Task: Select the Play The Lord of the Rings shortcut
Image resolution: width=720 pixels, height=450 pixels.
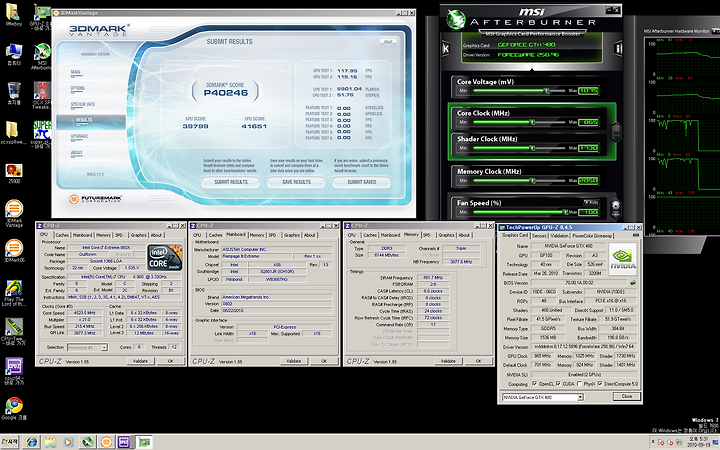Action: [14, 293]
